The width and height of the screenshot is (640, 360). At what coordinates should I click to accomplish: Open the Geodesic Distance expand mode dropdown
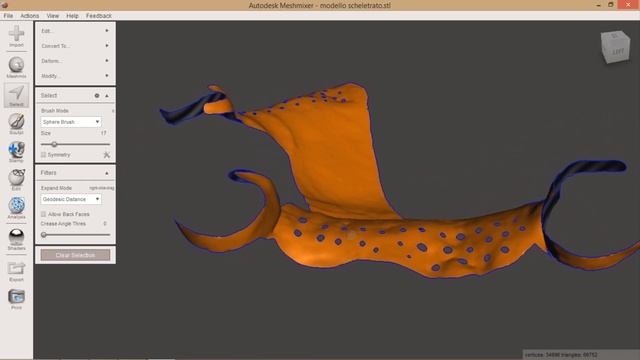(x=71, y=199)
